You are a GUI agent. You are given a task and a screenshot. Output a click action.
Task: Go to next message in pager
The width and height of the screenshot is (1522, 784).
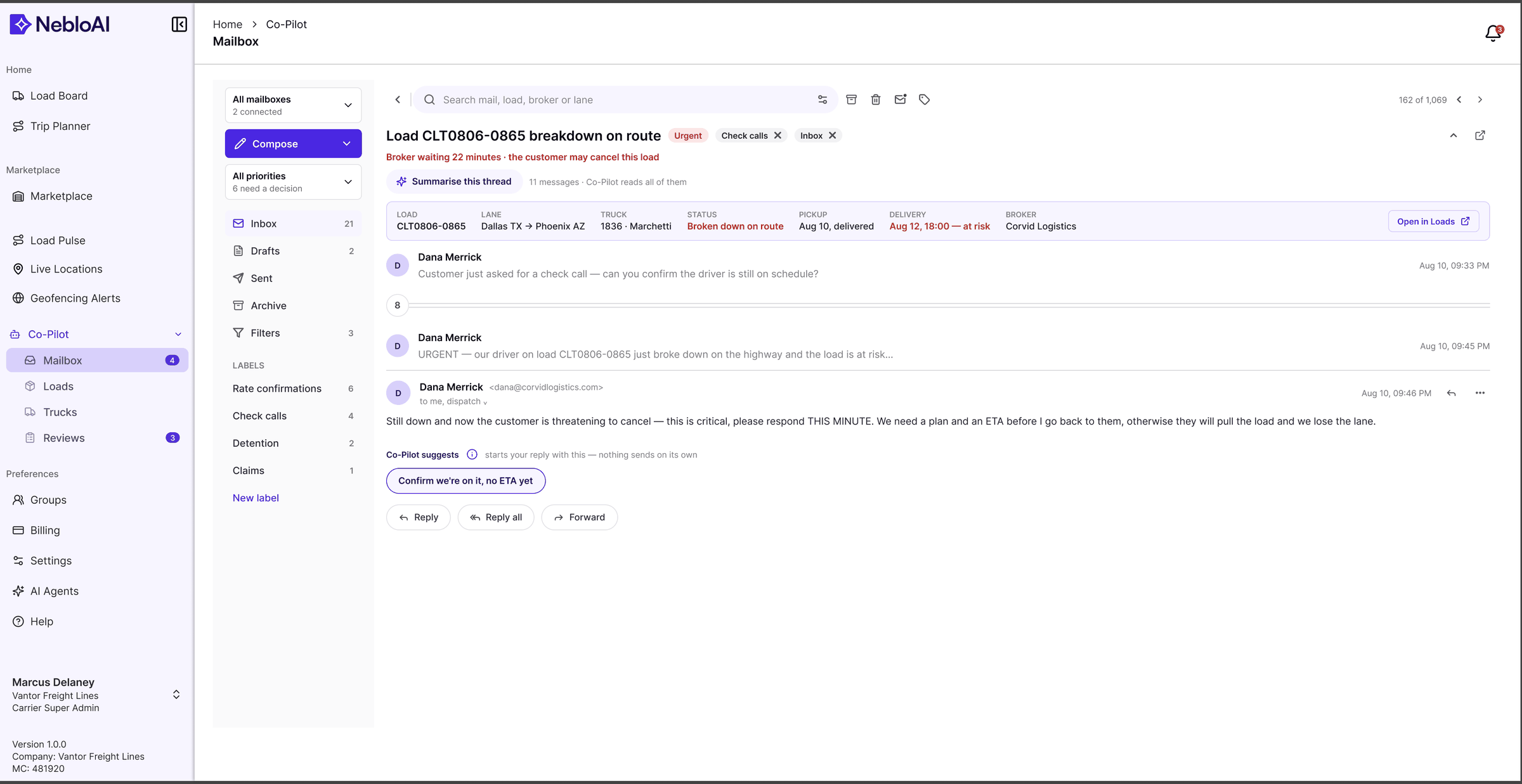1480,100
